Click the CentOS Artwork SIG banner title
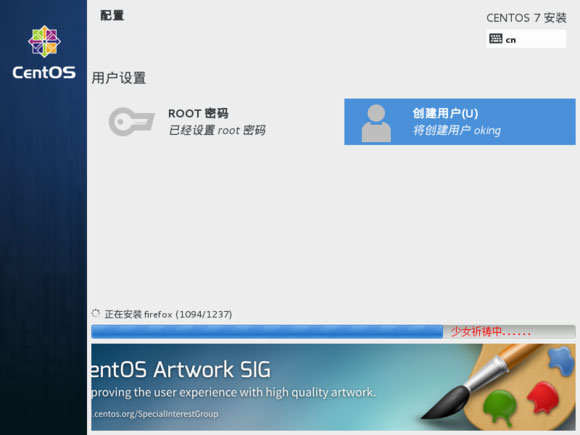Viewport: 580px width, 435px height. click(x=181, y=369)
